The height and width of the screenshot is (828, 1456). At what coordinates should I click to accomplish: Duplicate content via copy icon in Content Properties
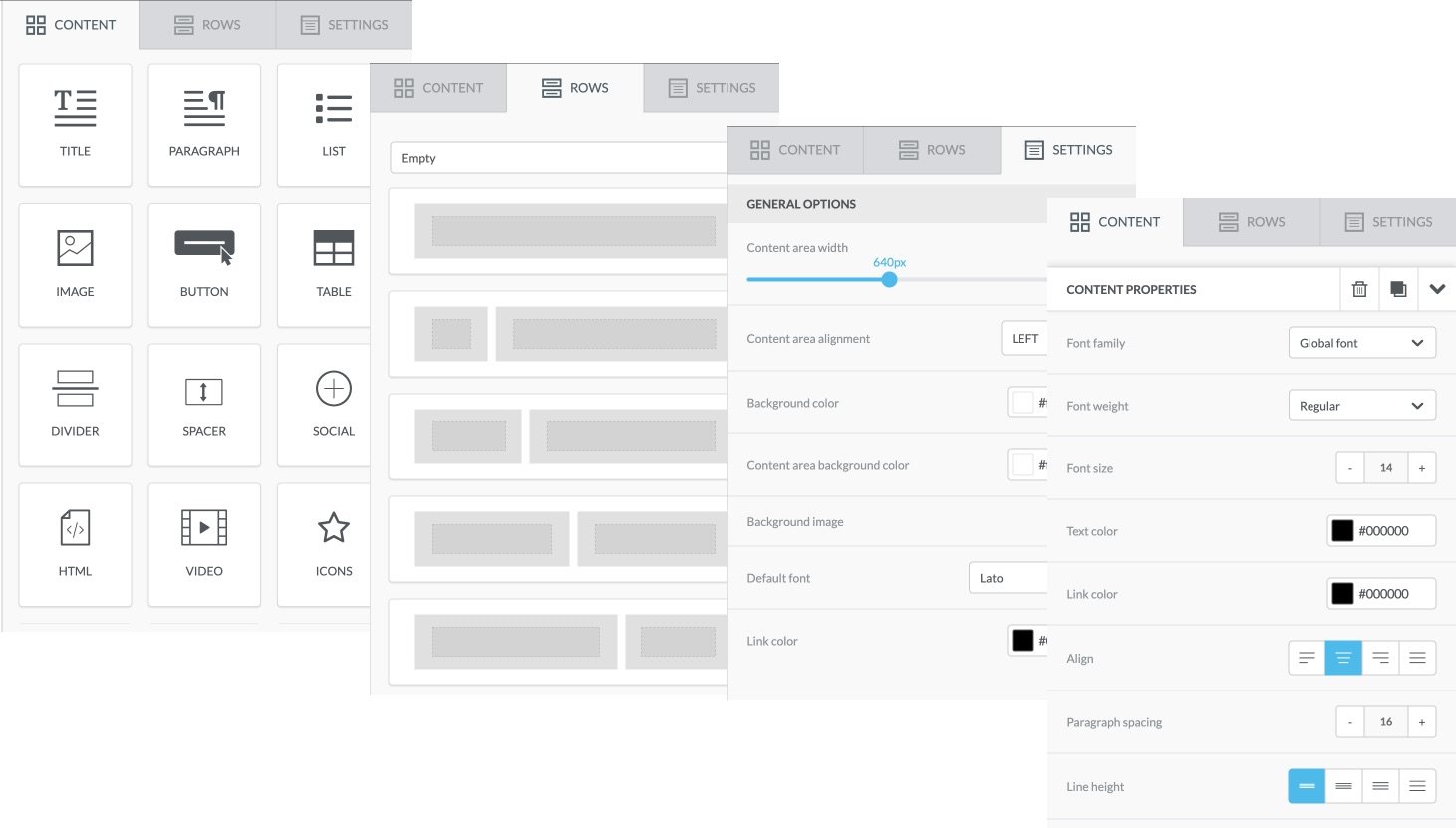[x=1398, y=289]
